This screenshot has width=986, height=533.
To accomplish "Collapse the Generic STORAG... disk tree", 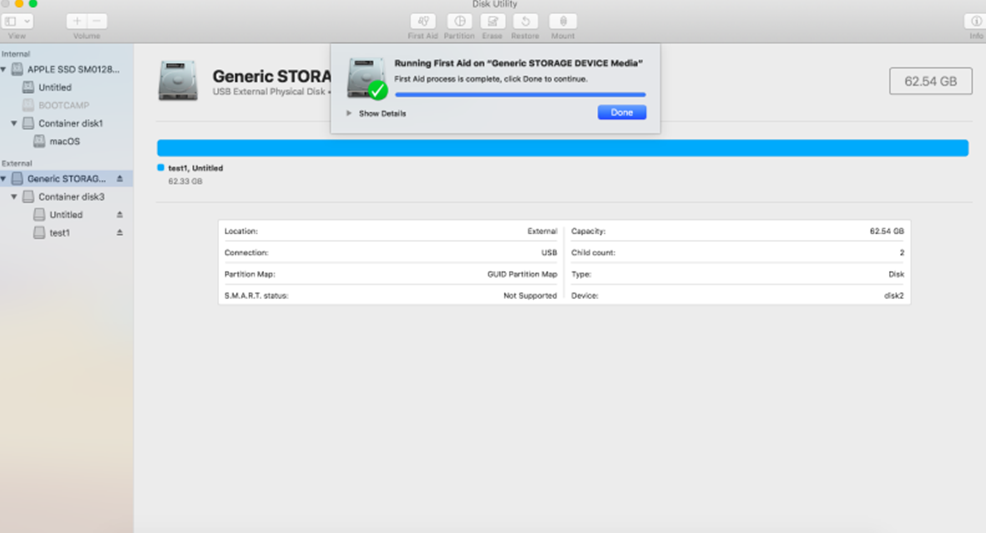I will (4, 179).
